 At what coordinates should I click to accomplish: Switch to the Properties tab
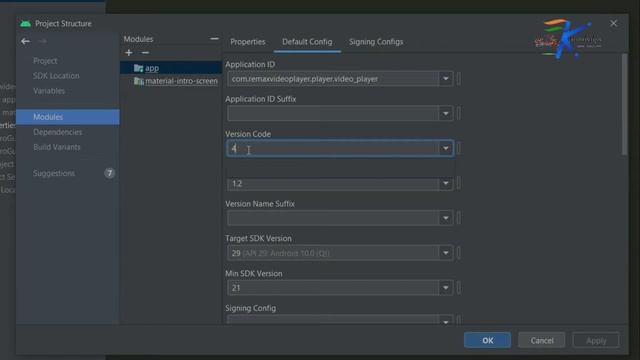coord(248,42)
